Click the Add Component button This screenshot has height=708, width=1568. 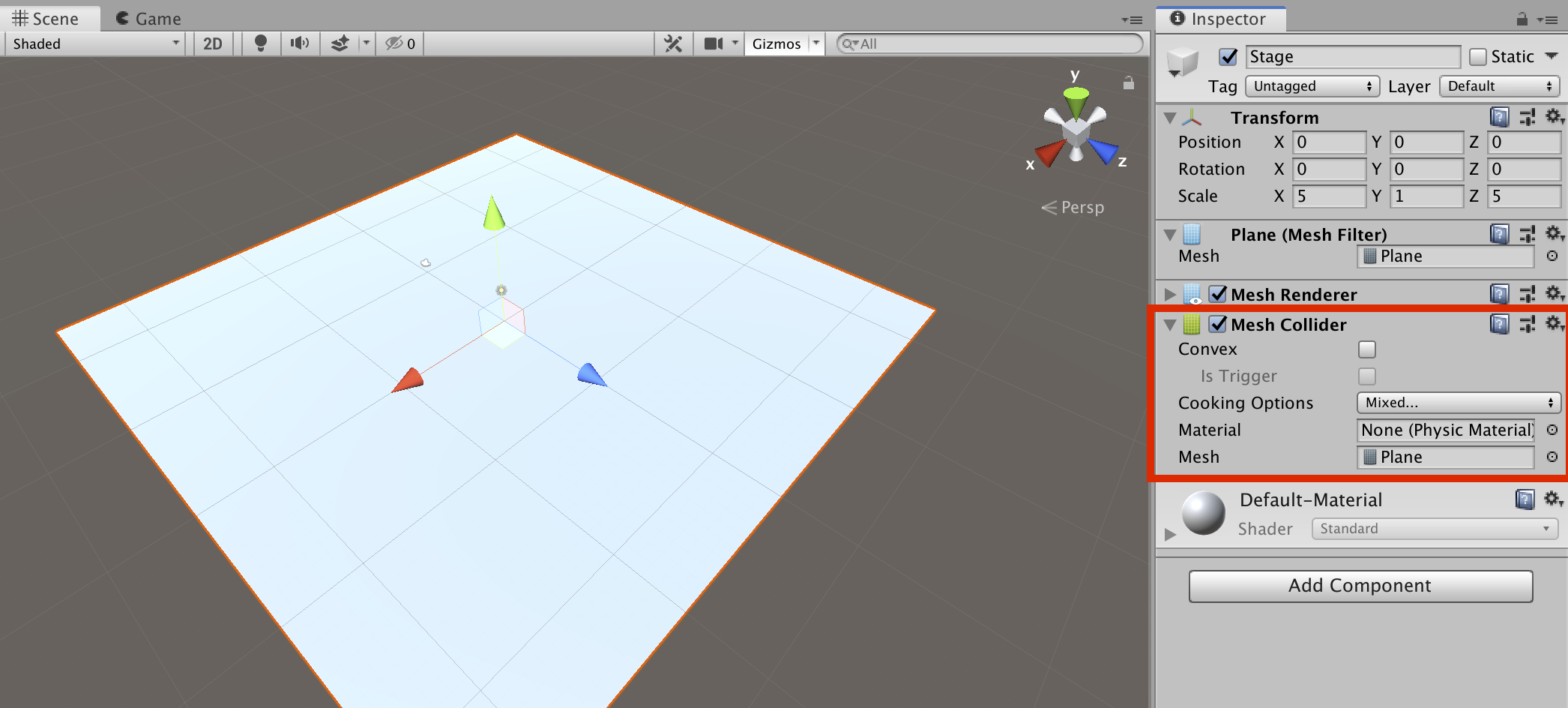[1360, 586]
